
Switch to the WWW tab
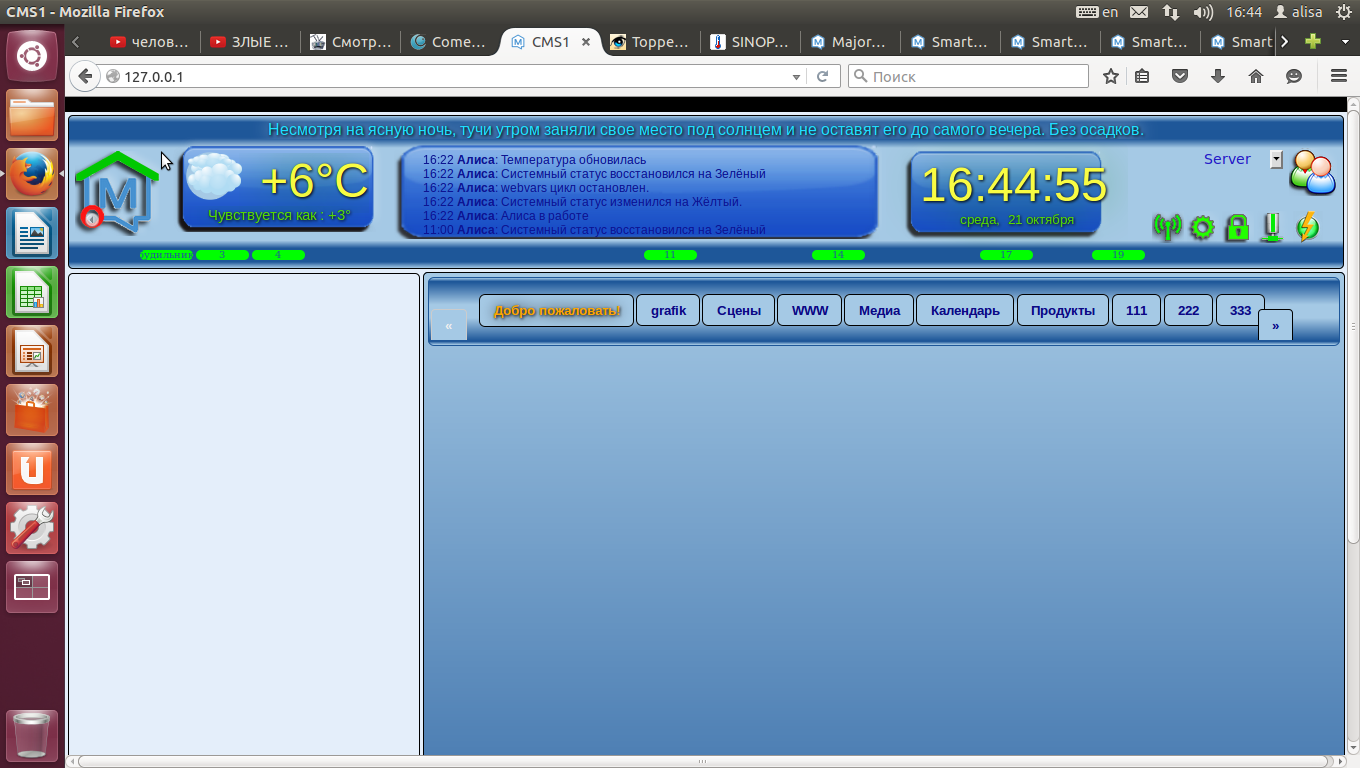pos(810,310)
